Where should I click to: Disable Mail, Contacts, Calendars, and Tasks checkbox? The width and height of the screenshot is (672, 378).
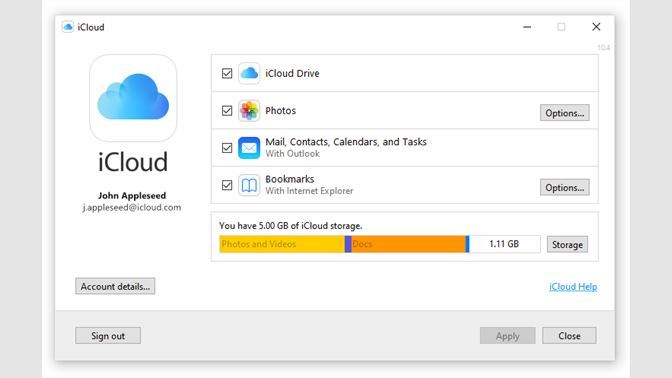(227, 148)
